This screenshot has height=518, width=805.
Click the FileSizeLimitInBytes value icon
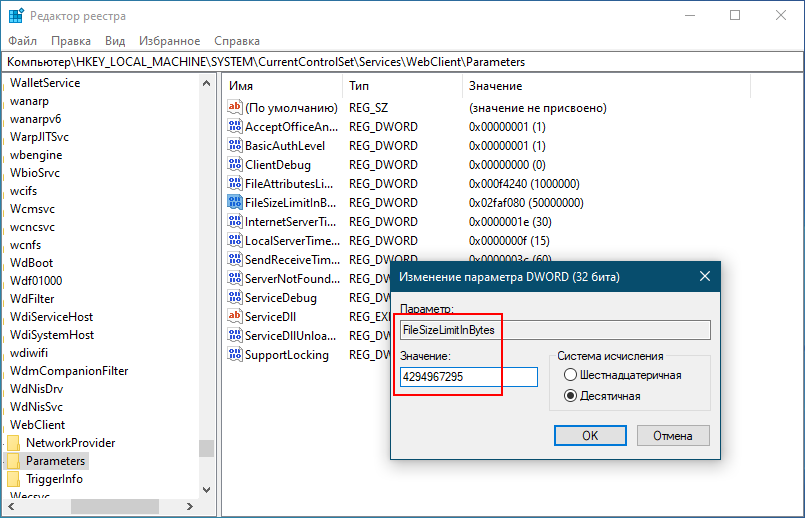235,202
